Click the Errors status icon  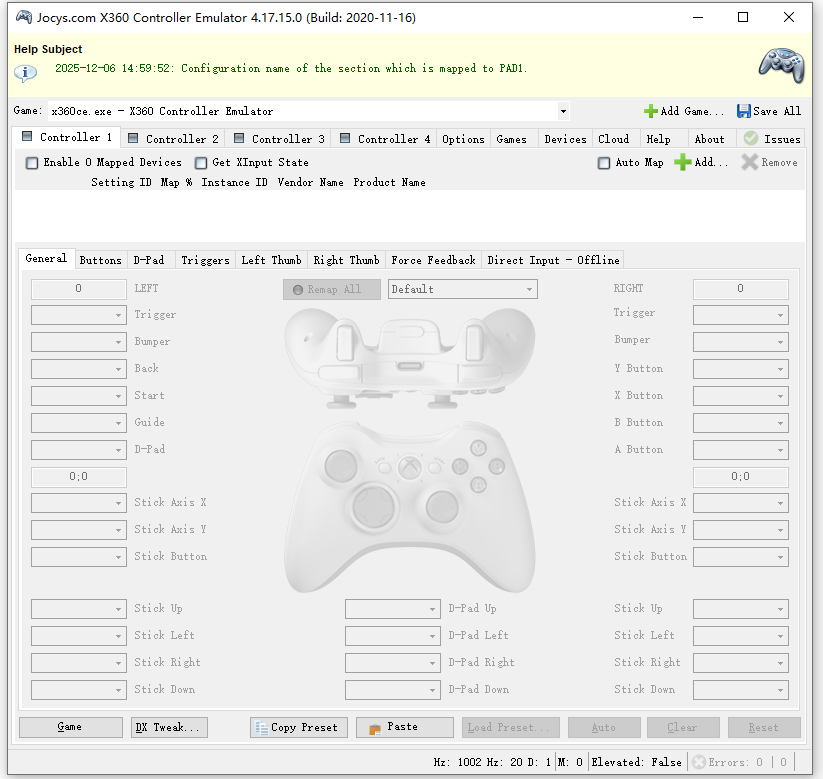point(698,762)
